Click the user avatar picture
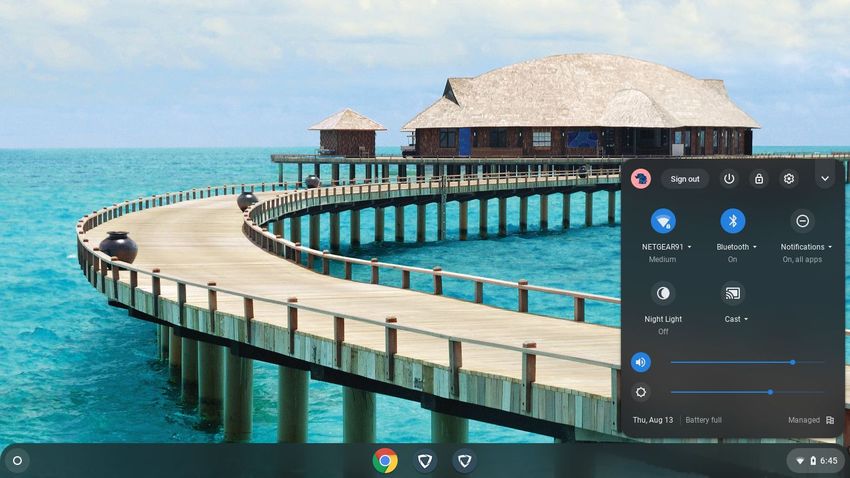This screenshot has height=478, width=850. tap(641, 179)
